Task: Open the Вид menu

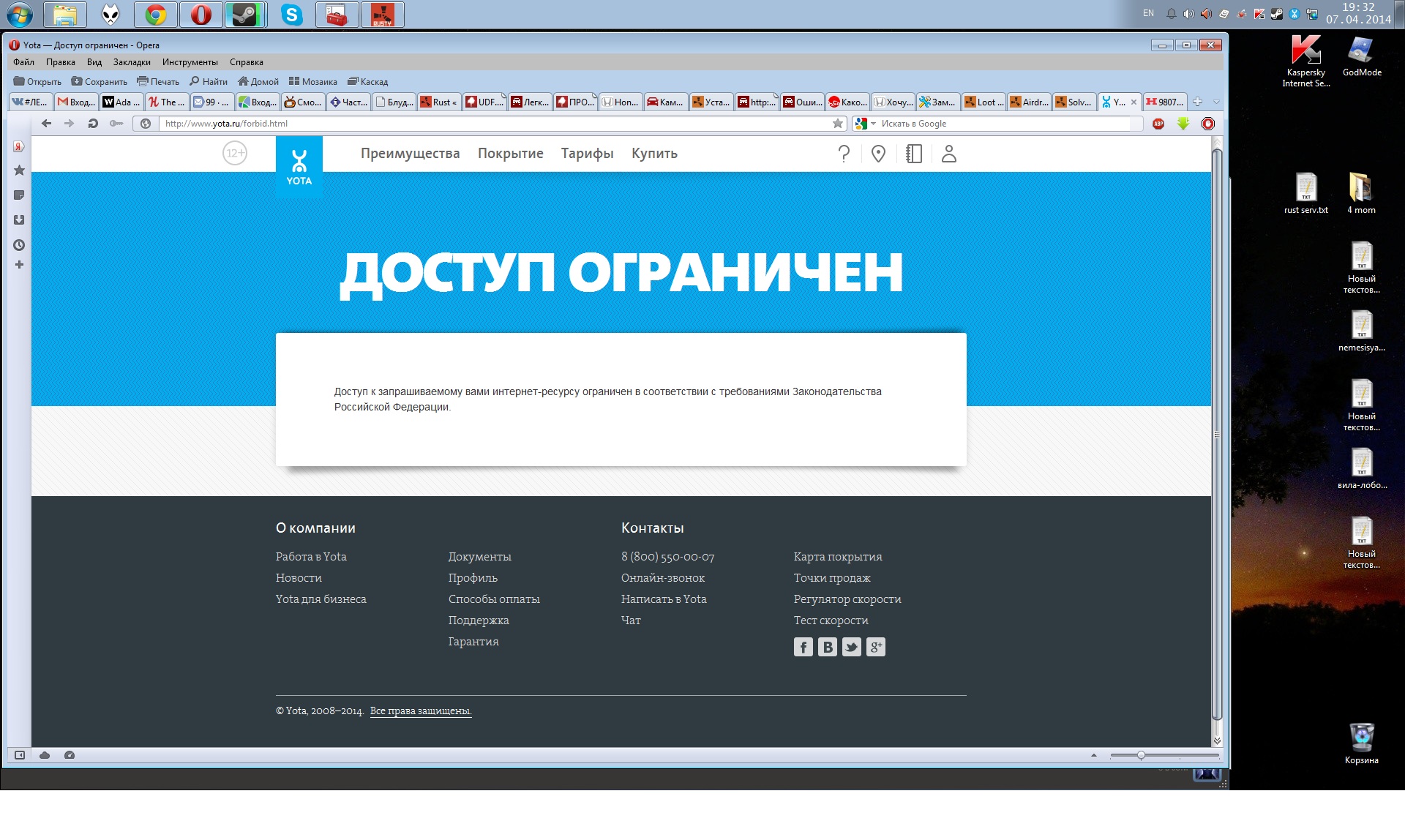Action: (x=94, y=62)
